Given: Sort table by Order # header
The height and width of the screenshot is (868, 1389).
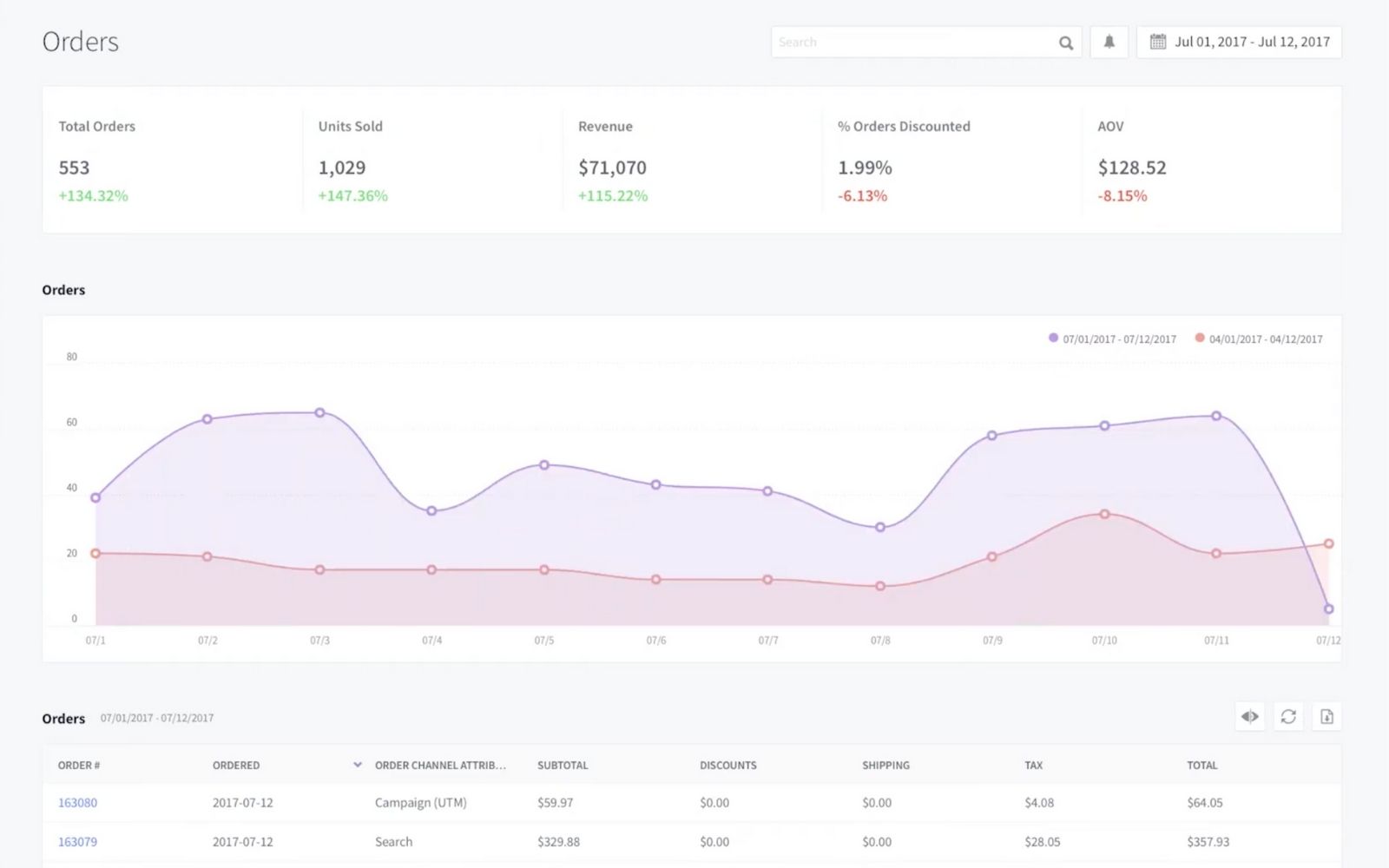Looking at the screenshot, I should (79, 766).
